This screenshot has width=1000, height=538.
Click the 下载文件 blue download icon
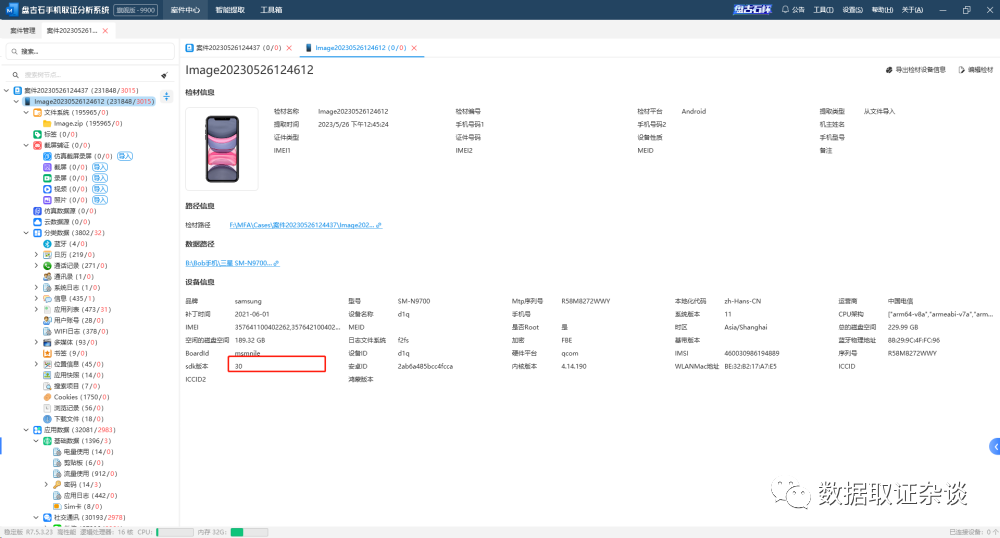coord(47,419)
